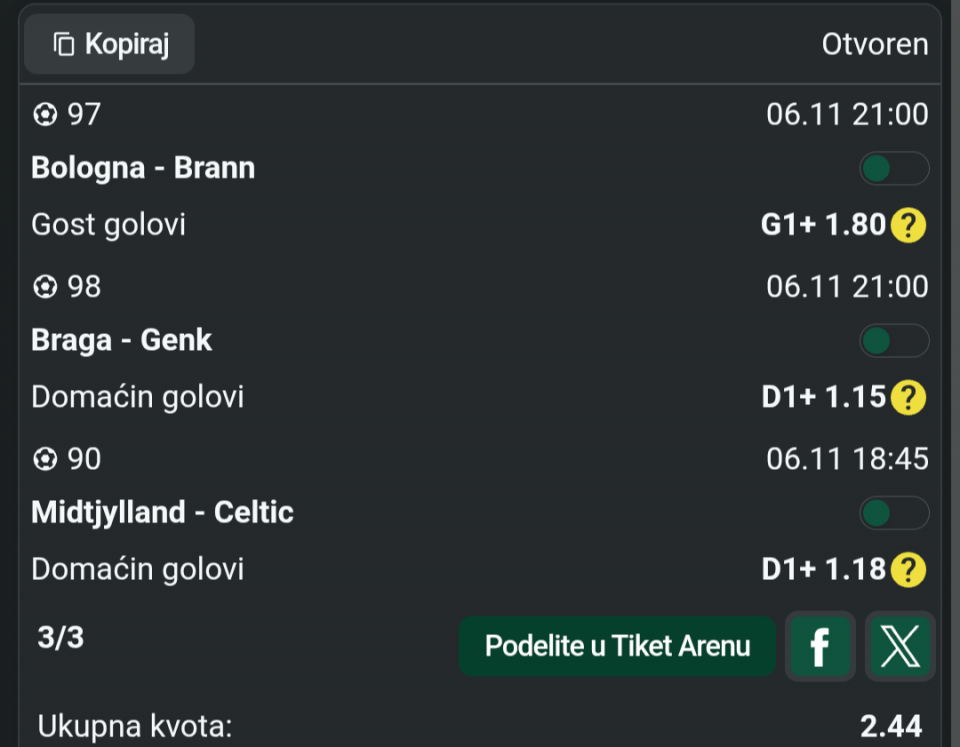Click the Kopiraj button label

[127, 45]
